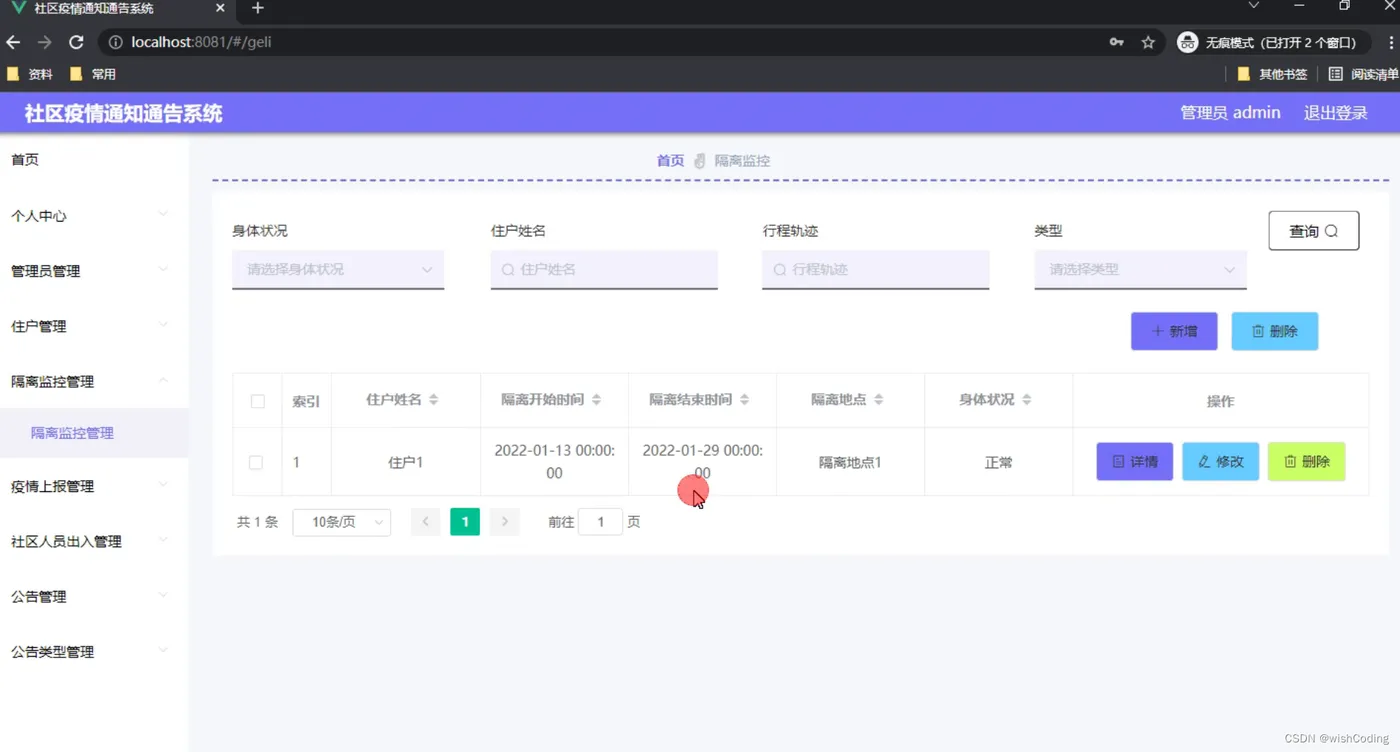The height and width of the screenshot is (752, 1400).
Task: Open a new browser tab
Action: pyautogui.click(x=258, y=9)
